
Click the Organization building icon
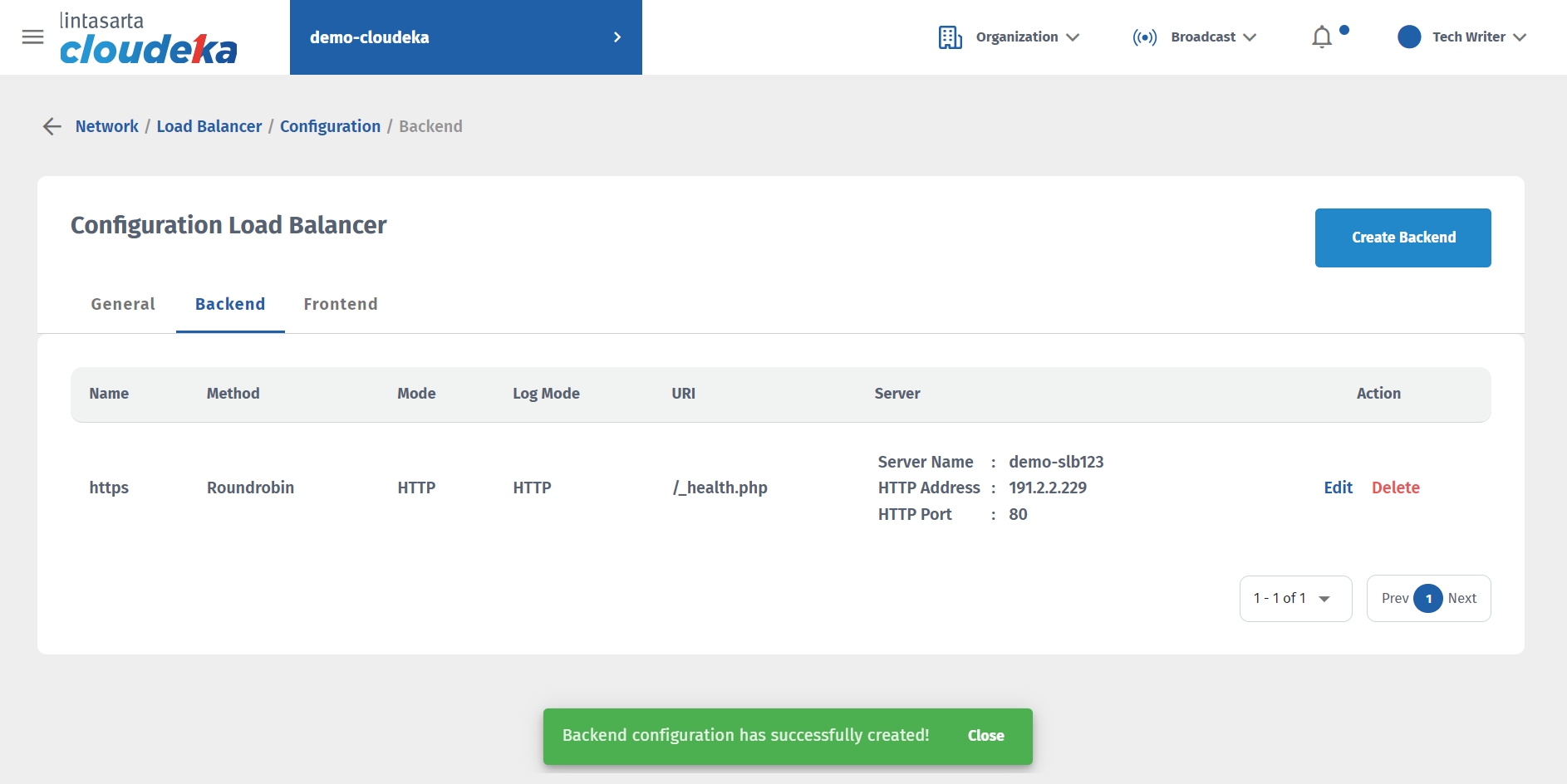click(x=950, y=37)
